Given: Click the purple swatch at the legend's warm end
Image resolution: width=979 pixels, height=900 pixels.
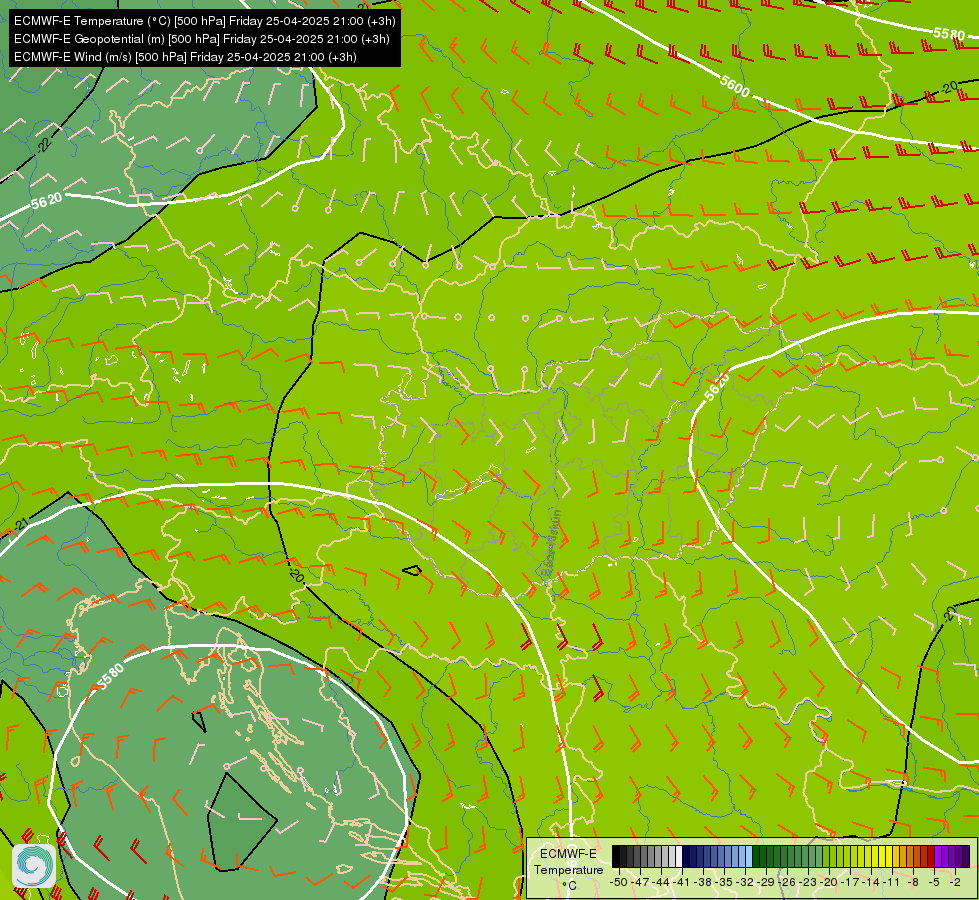Looking at the screenshot, I should 966,856.
